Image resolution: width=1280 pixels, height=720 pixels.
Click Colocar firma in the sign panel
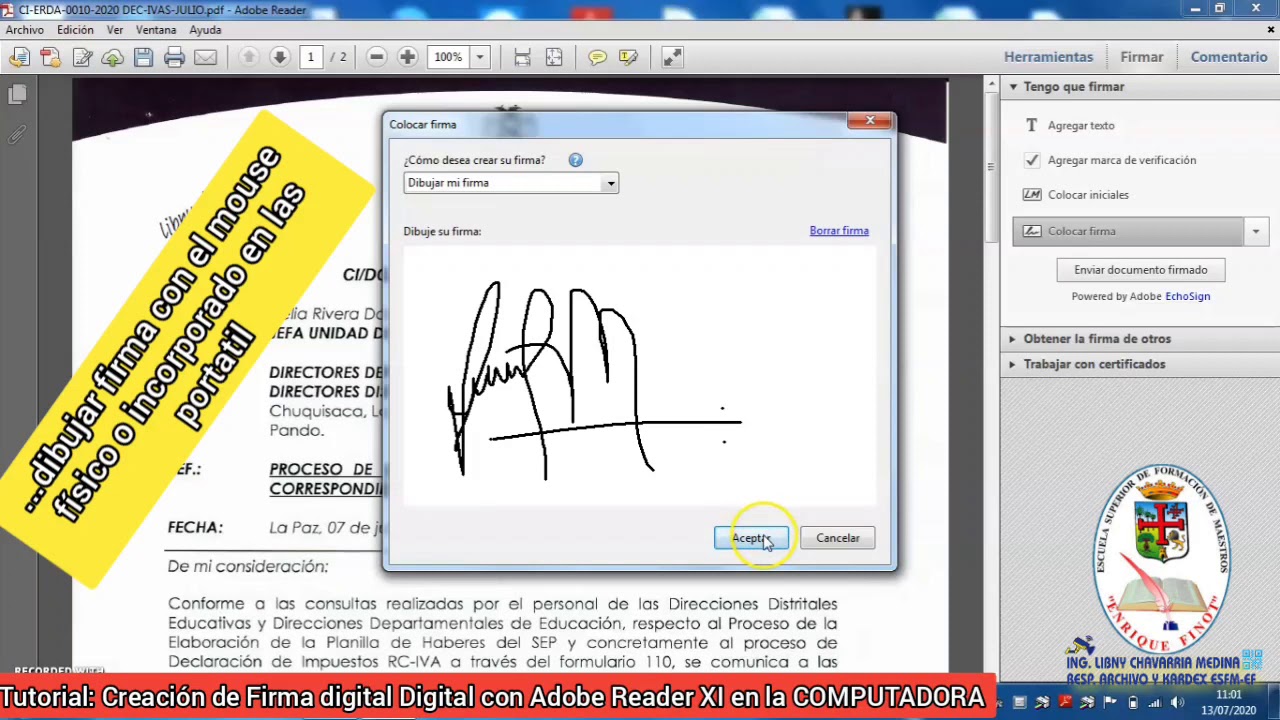tap(1128, 231)
